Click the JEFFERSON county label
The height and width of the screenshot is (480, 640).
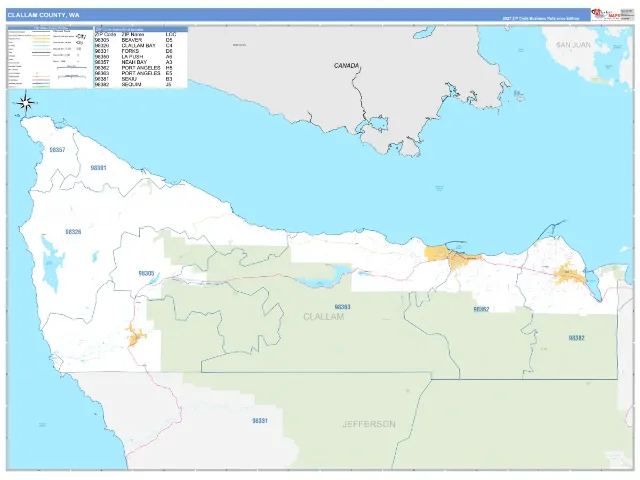click(x=369, y=424)
